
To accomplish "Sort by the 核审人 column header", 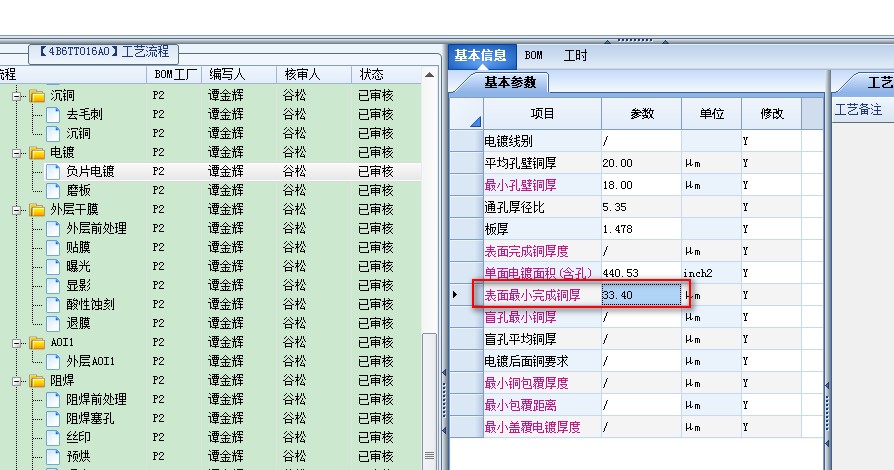I will click(x=314, y=75).
